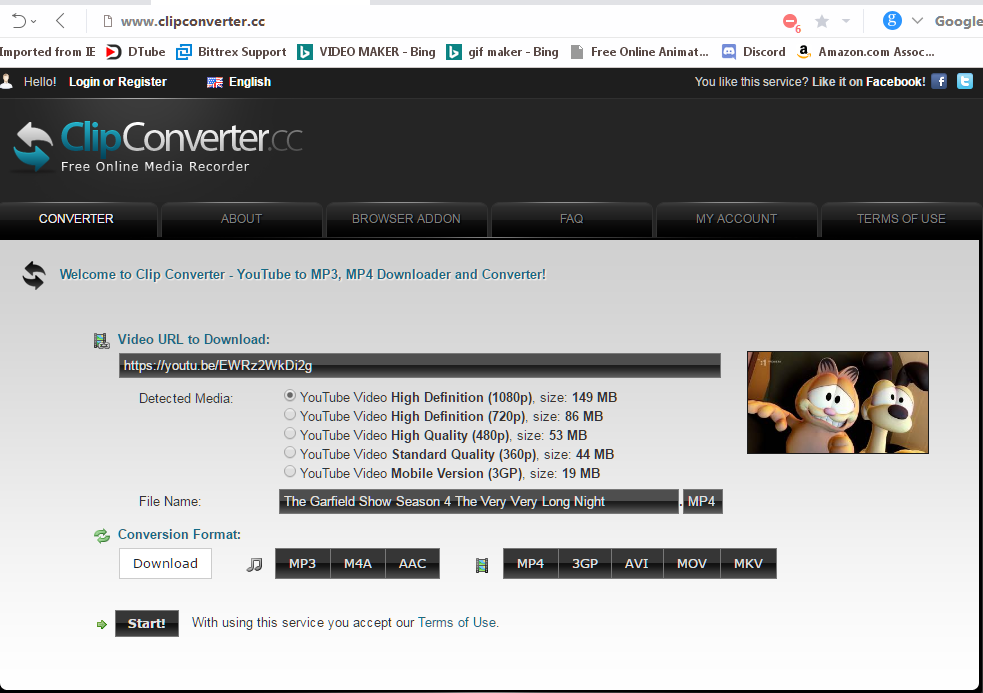
Task: Choose MP4 conversion format
Action: point(530,563)
